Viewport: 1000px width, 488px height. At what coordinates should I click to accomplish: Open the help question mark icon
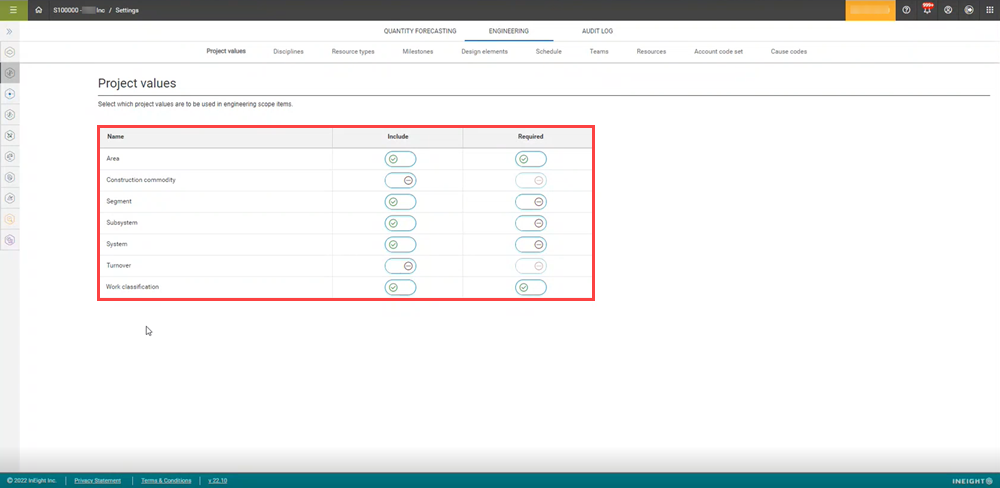click(x=906, y=10)
